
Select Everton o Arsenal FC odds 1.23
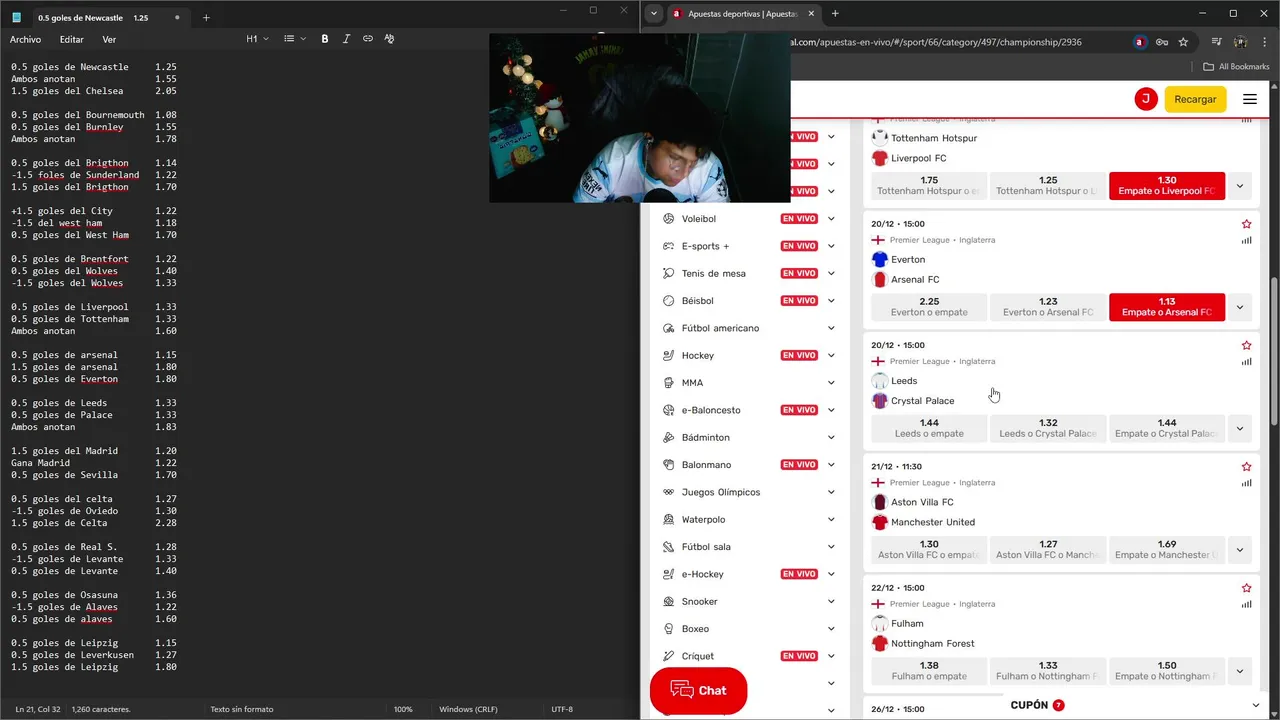1048,306
